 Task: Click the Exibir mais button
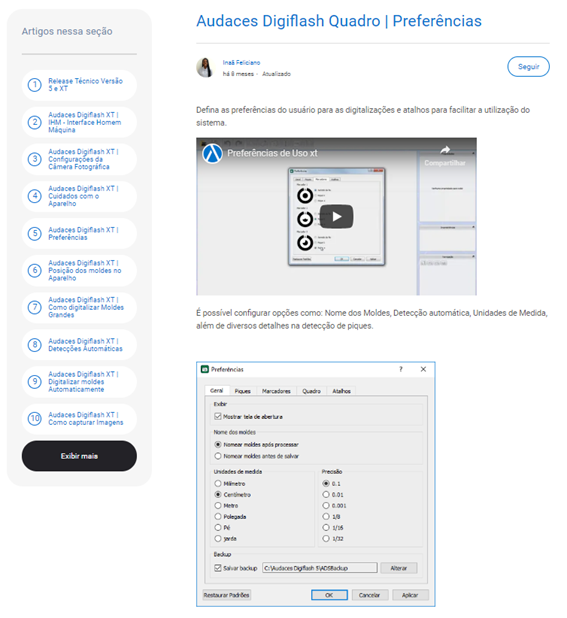point(79,456)
